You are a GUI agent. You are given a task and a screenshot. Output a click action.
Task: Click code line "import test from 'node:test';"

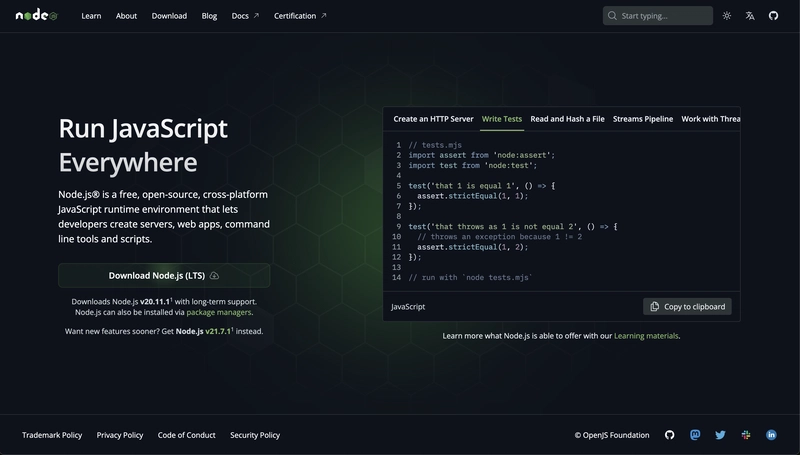point(472,165)
